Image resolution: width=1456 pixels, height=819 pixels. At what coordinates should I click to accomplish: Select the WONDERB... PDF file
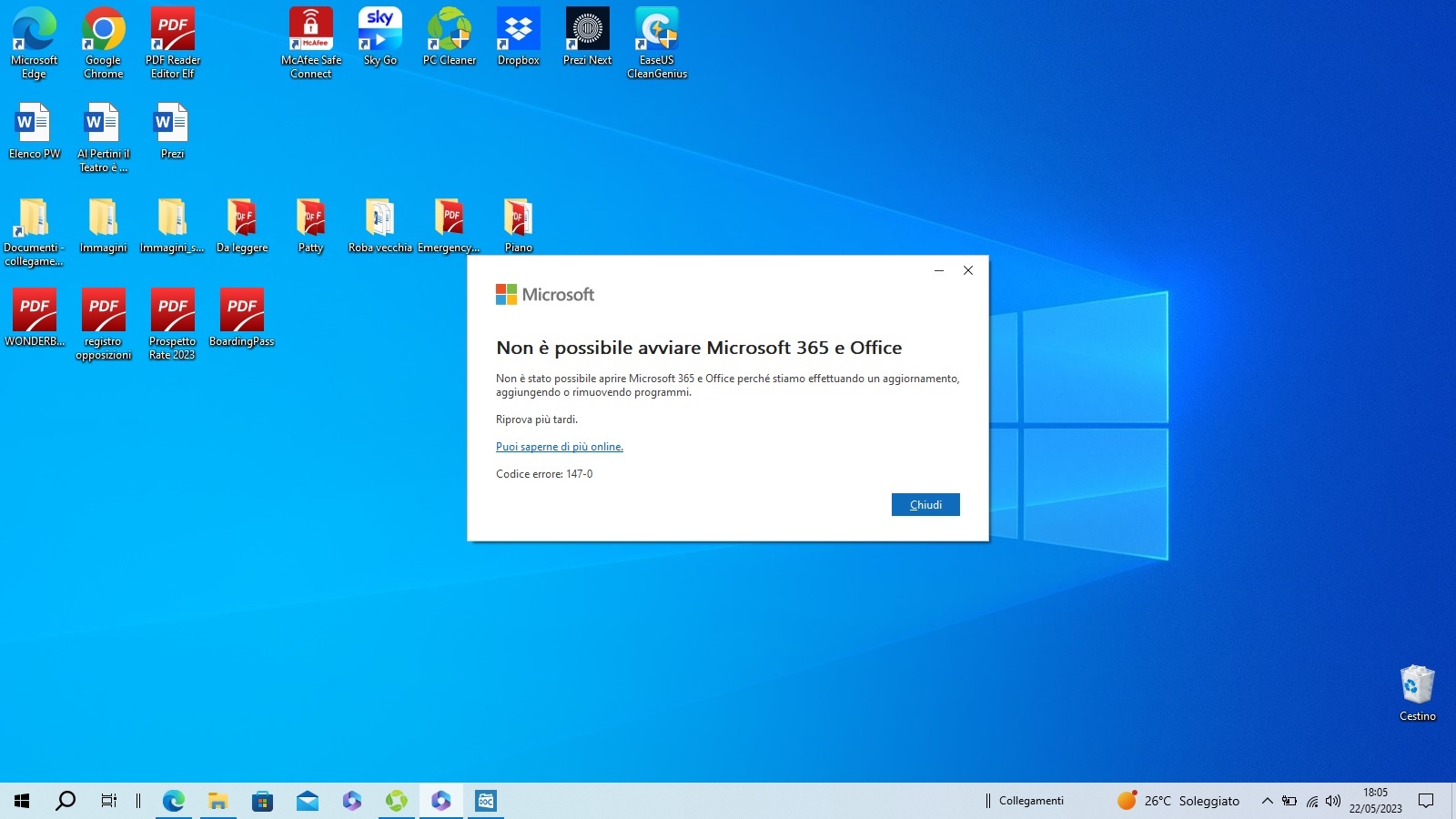pos(35,318)
